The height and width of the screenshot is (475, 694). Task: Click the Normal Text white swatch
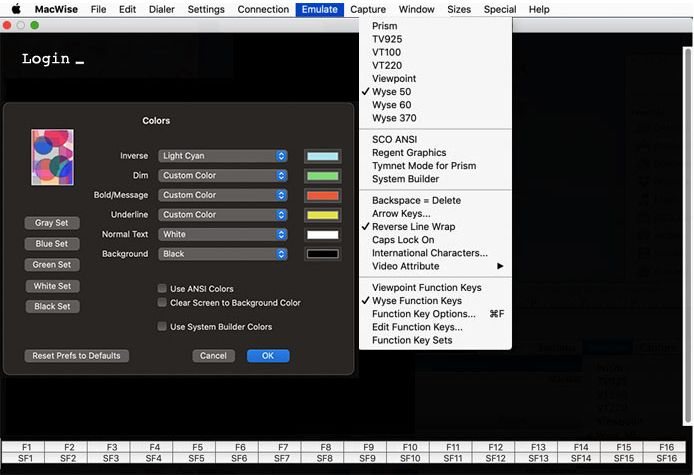pos(323,235)
